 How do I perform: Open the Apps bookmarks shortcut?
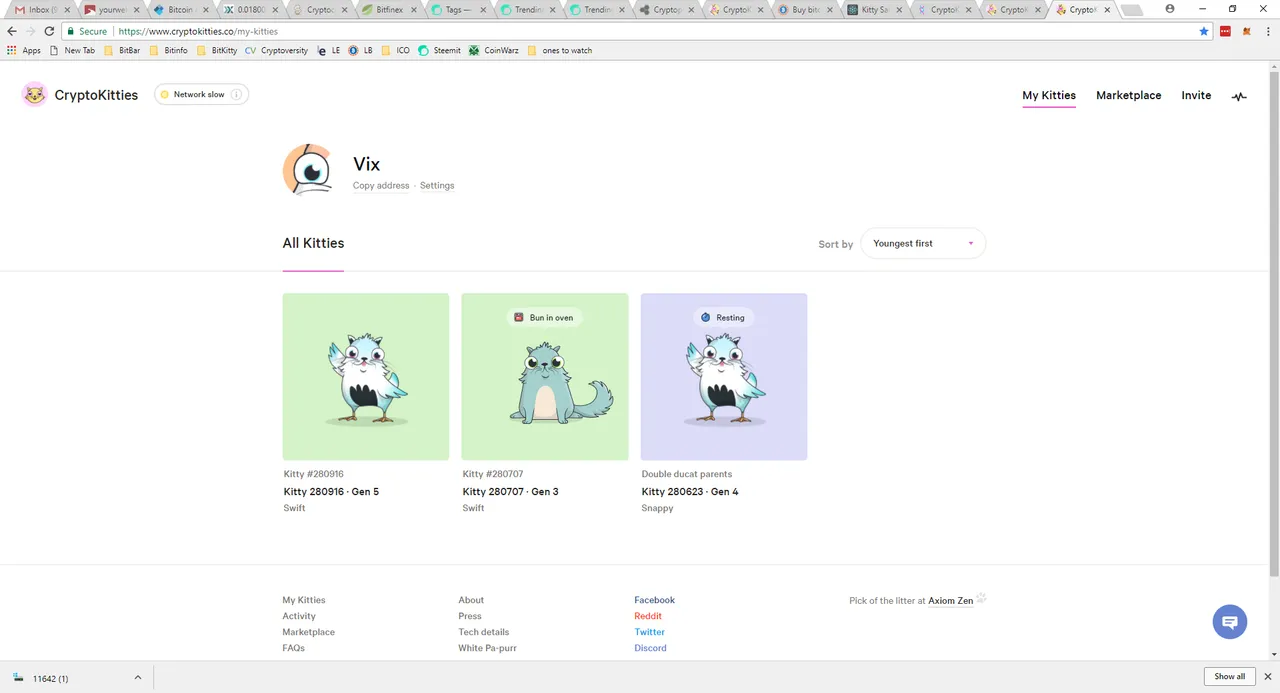tap(24, 50)
